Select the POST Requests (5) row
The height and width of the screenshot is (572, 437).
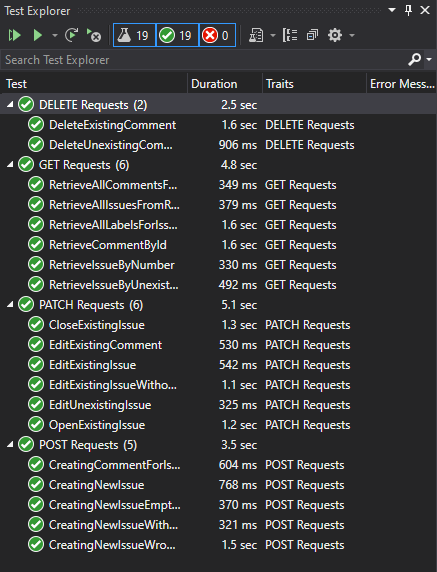click(218, 445)
